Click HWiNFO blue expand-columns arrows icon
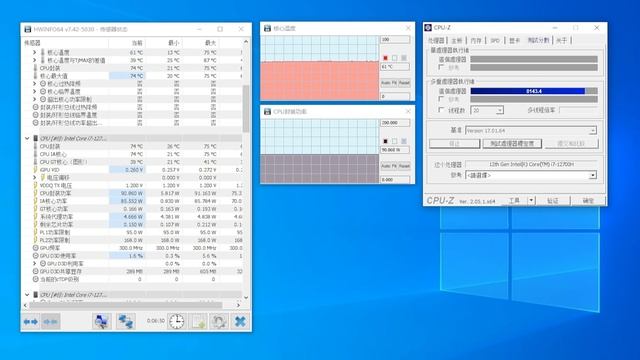This screenshot has width=640, height=360. [x=31, y=322]
